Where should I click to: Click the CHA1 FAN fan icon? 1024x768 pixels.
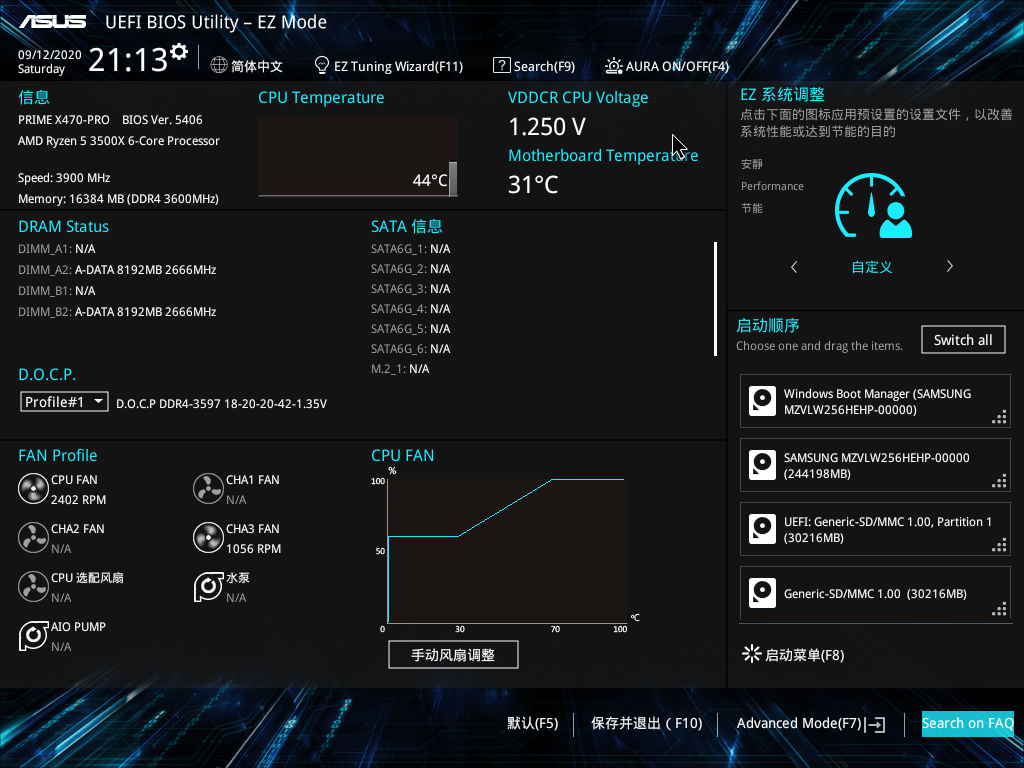click(208, 488)
